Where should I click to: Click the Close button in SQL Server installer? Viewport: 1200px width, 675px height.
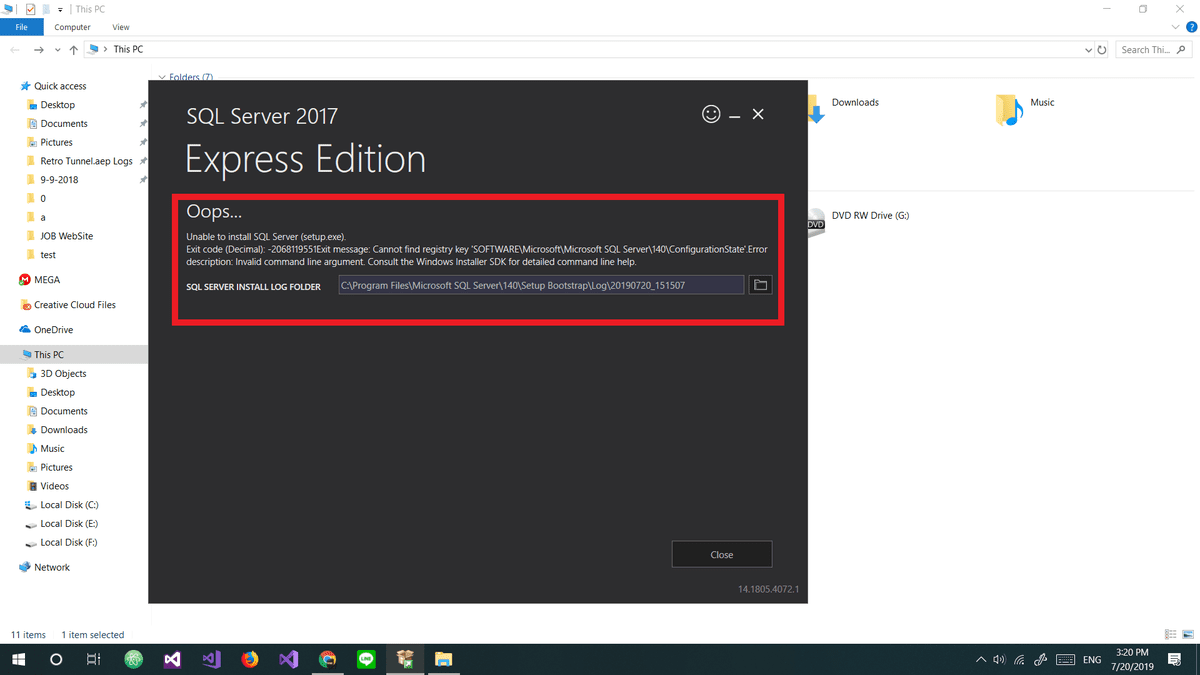click(x=721, y=554)
